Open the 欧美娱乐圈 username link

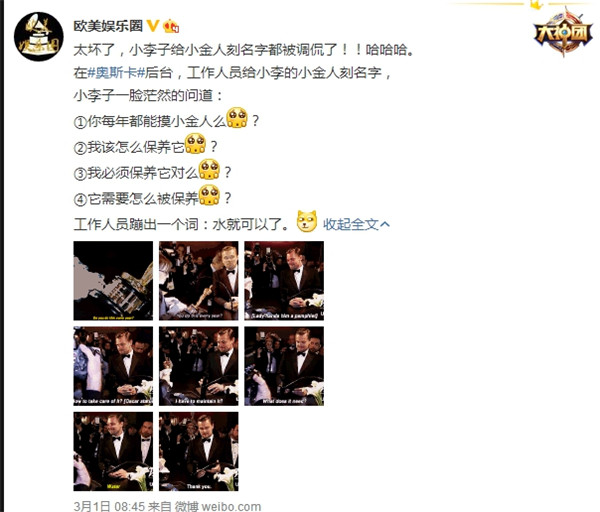[108, 26]
